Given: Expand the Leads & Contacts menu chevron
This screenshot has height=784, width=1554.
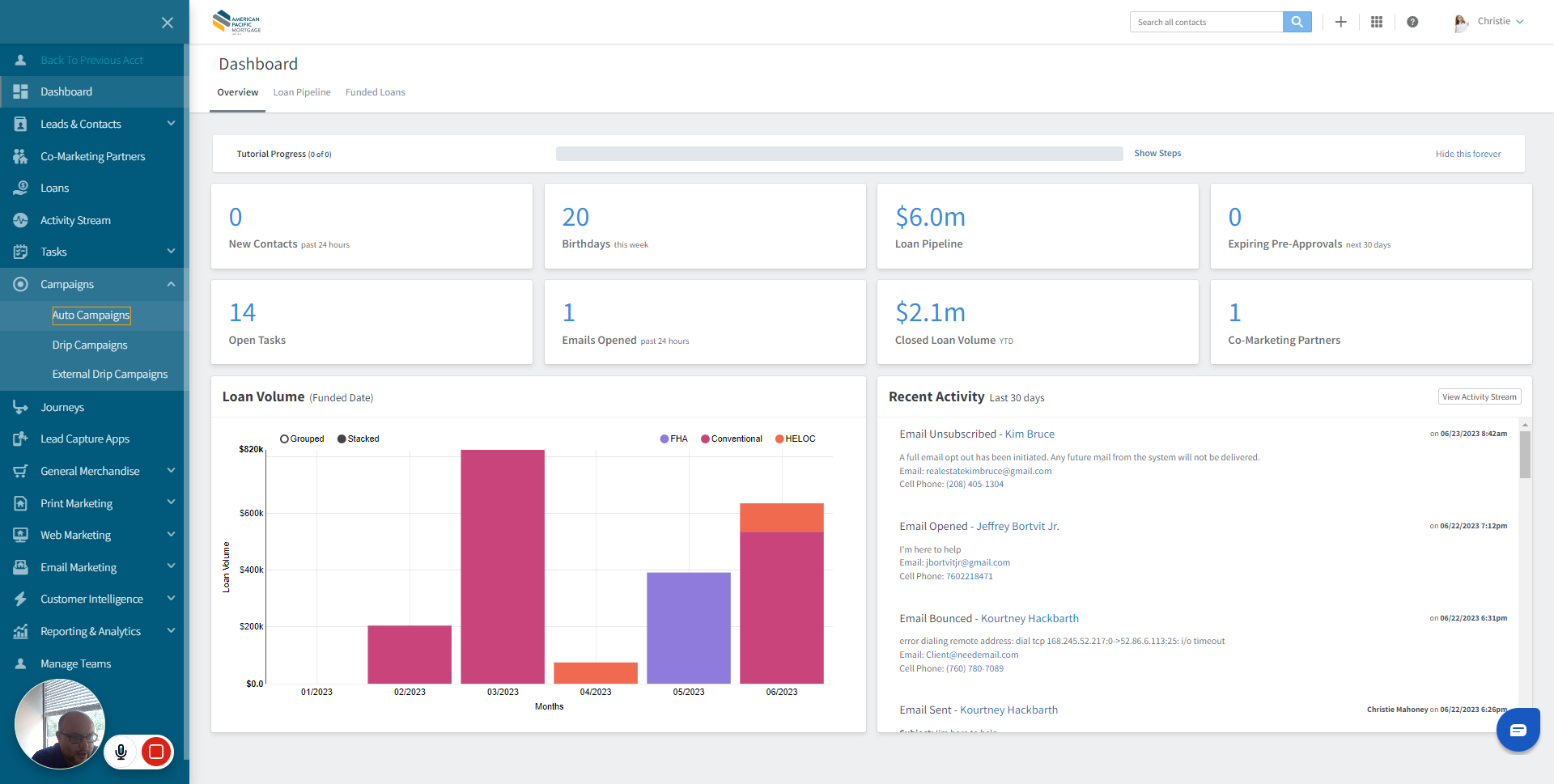Looking at the screenshot, I should click(171, 123).
